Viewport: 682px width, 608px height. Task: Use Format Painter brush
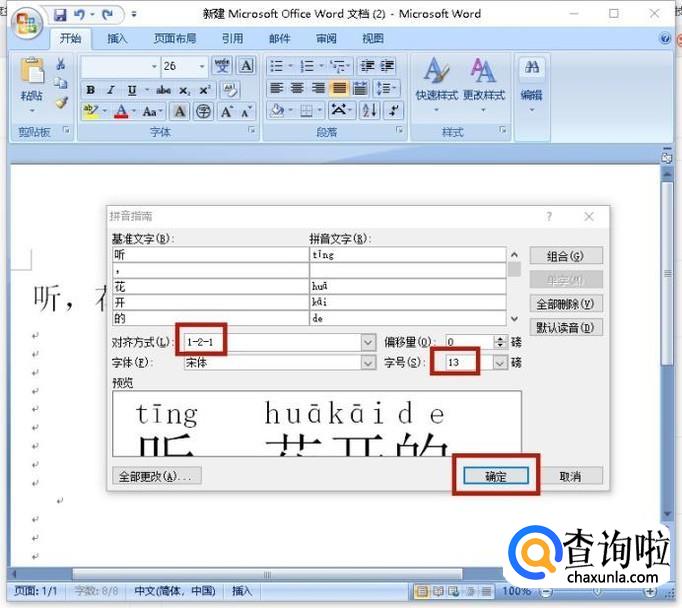tap(60, 103)
